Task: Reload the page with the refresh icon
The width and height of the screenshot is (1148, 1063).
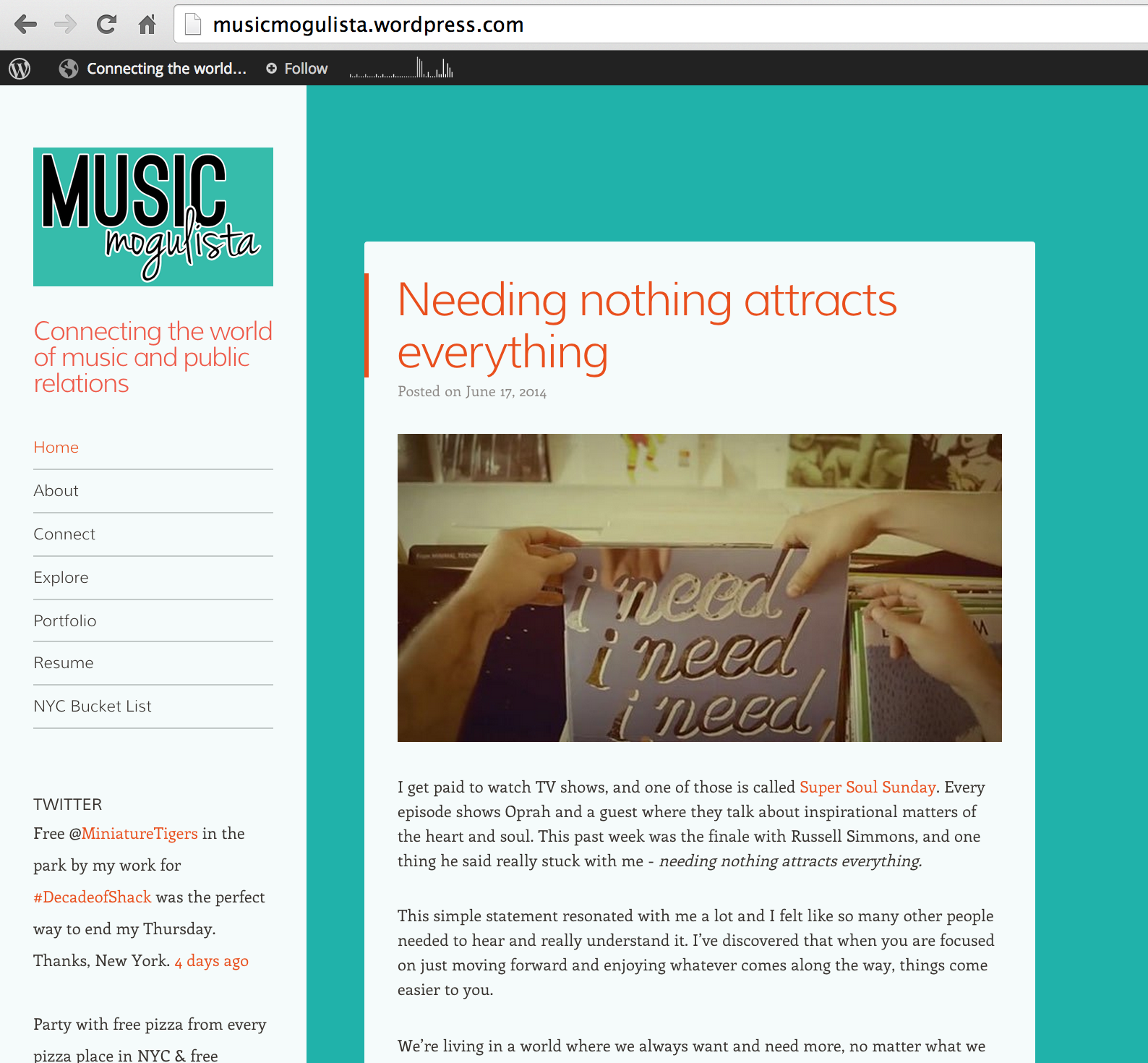Action: click(x=106, y=25)
